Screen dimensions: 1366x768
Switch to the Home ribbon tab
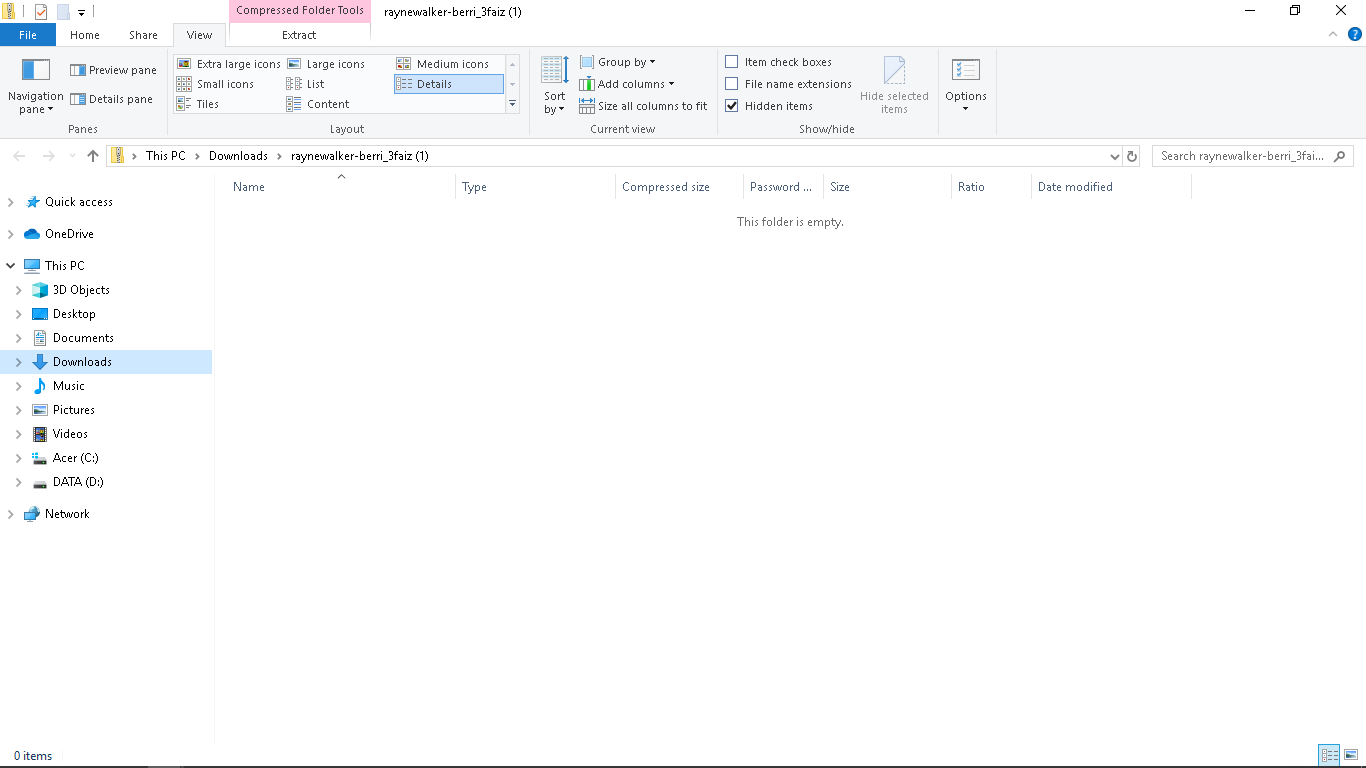pyautogui.click(x=85, y=35)
